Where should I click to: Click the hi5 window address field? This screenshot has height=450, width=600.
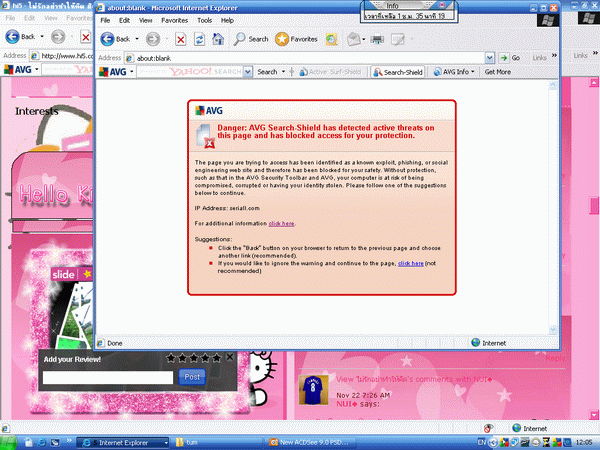[67, 56]
